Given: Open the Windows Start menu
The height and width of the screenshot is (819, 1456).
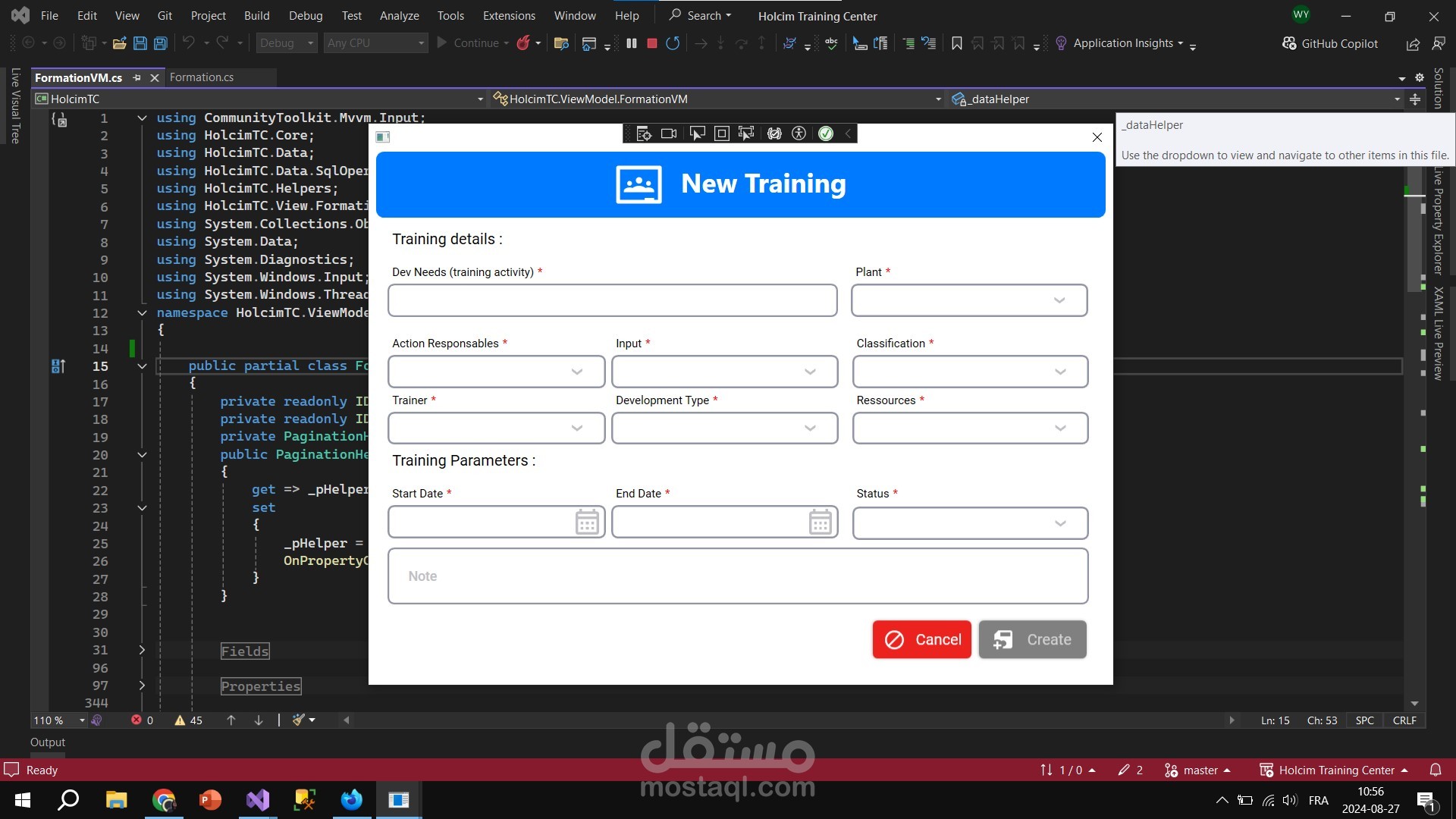Looking at the screenshot, I should tap(22, 800).
